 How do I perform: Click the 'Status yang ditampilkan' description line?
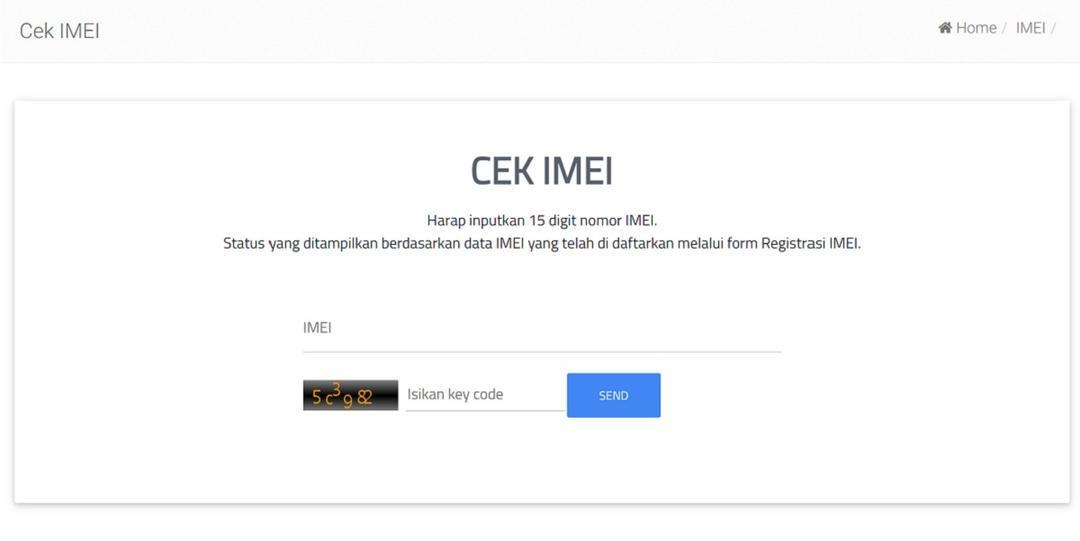tap(541, 243)
